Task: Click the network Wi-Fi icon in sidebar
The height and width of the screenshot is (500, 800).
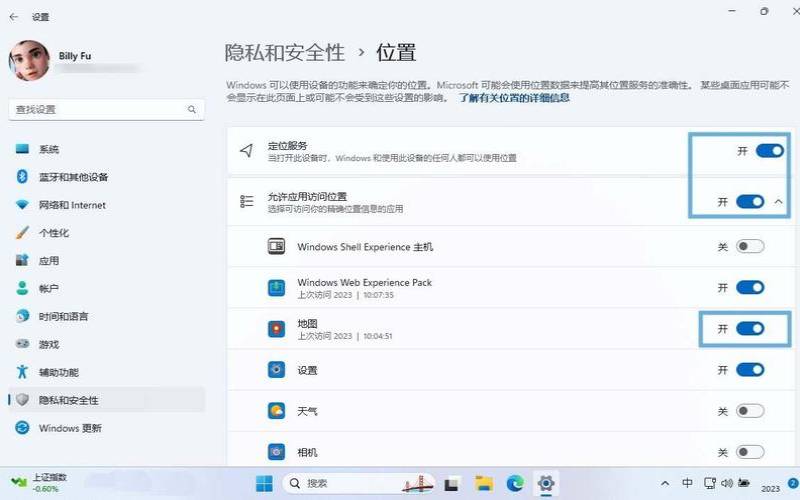Action: [22, 205]
